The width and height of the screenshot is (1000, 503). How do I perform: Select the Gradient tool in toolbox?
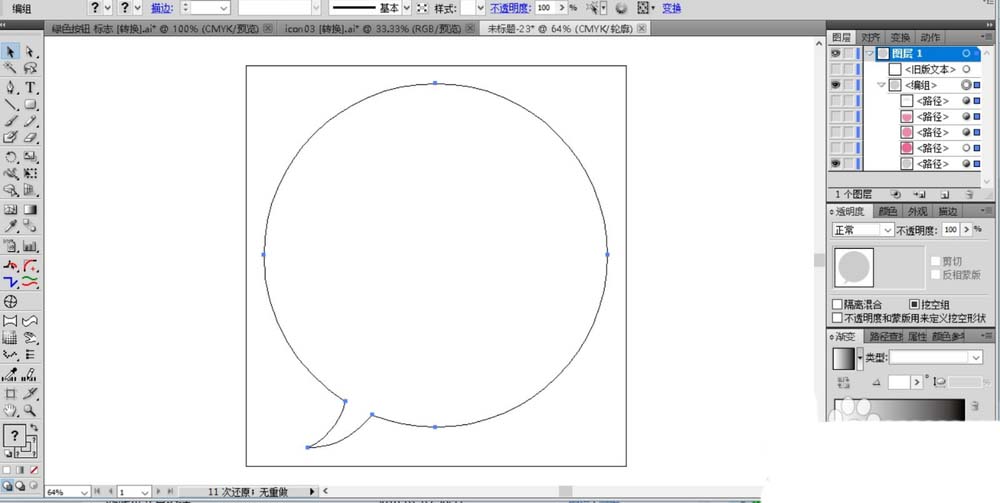point(30,209)
